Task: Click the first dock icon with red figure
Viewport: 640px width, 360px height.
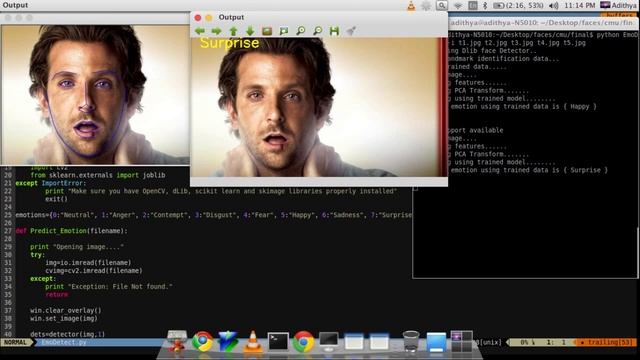Action: point(177,341)
